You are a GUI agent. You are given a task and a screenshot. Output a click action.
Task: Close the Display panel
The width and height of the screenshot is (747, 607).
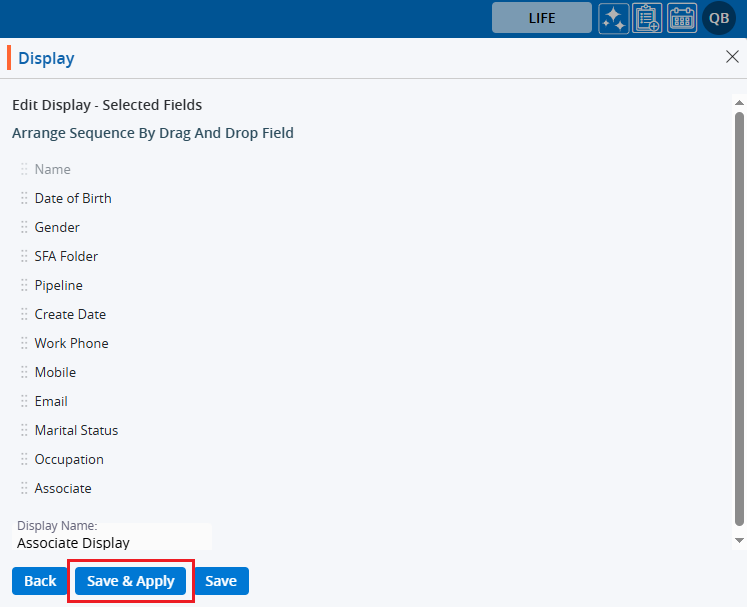click(x=732, y=57)
